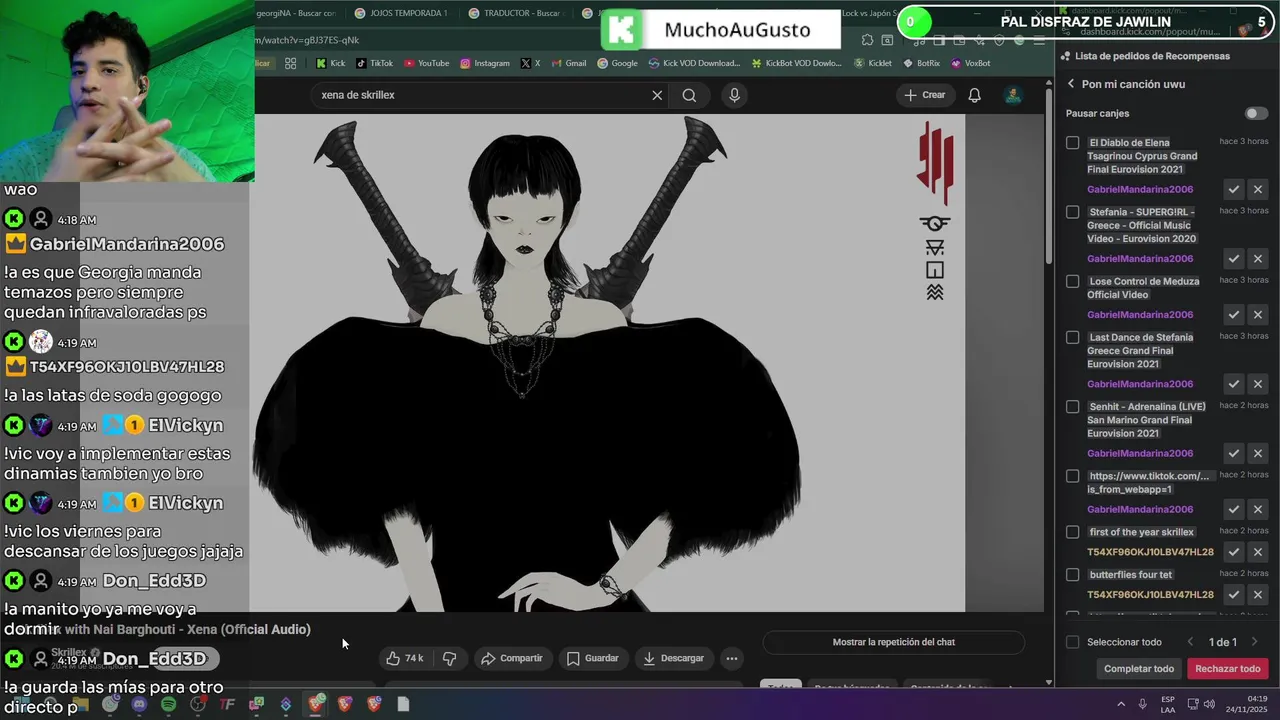1280x720 pixels.
Task: Open the TikTok bookmark
Action: (375, 63)
